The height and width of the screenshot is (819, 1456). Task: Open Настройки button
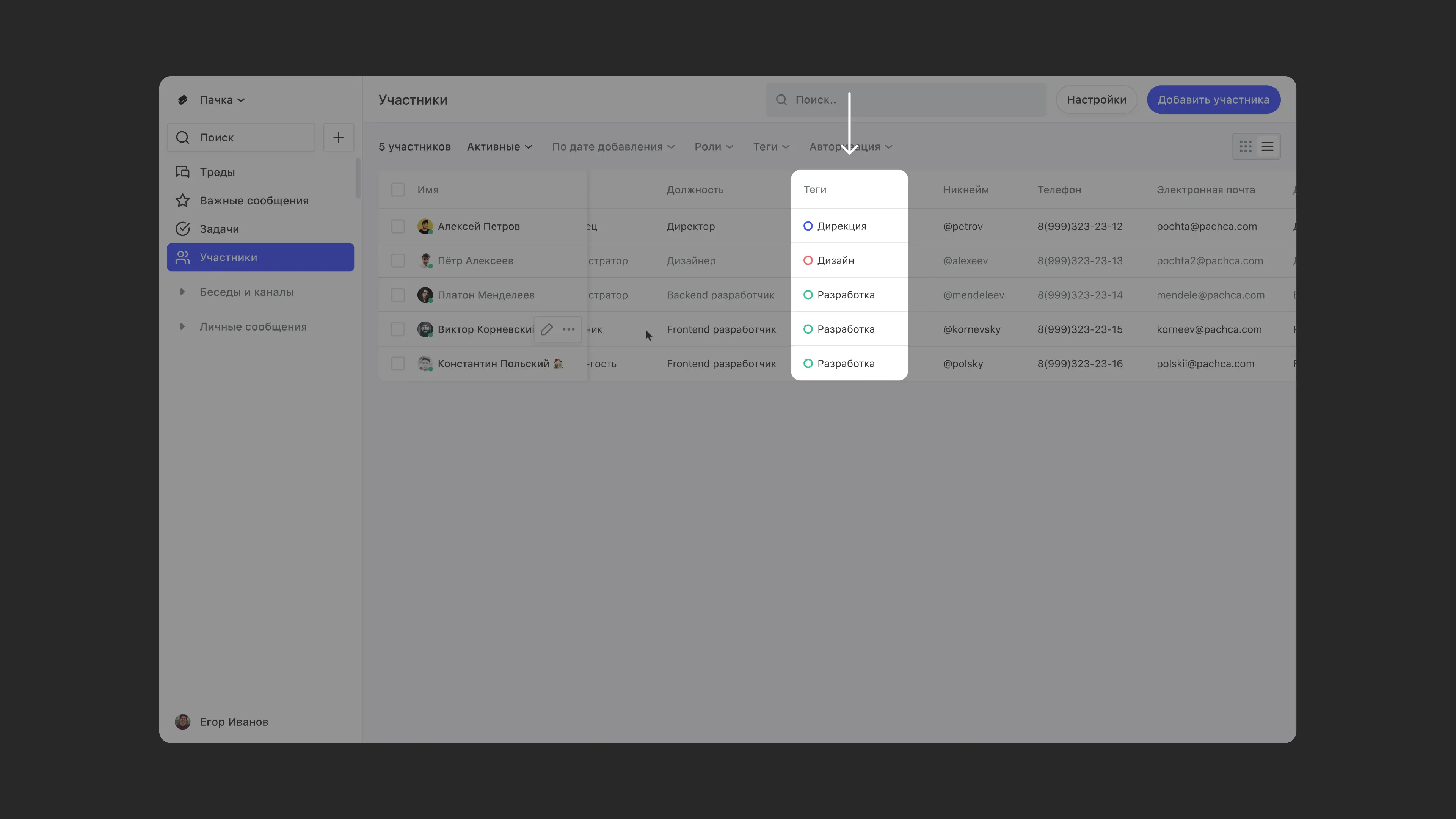pyautogui.click(x=1096, y=100)
